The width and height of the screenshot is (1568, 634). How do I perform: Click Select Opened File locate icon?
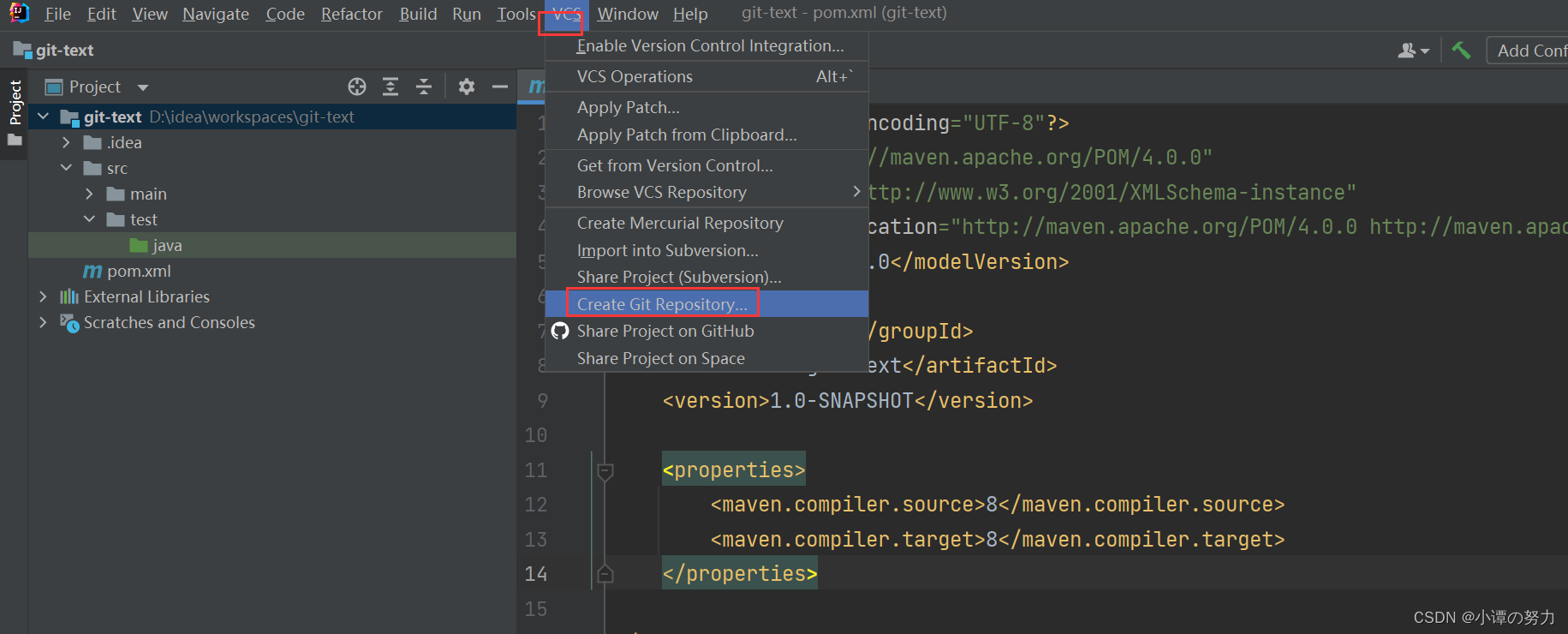coord(357,87)
